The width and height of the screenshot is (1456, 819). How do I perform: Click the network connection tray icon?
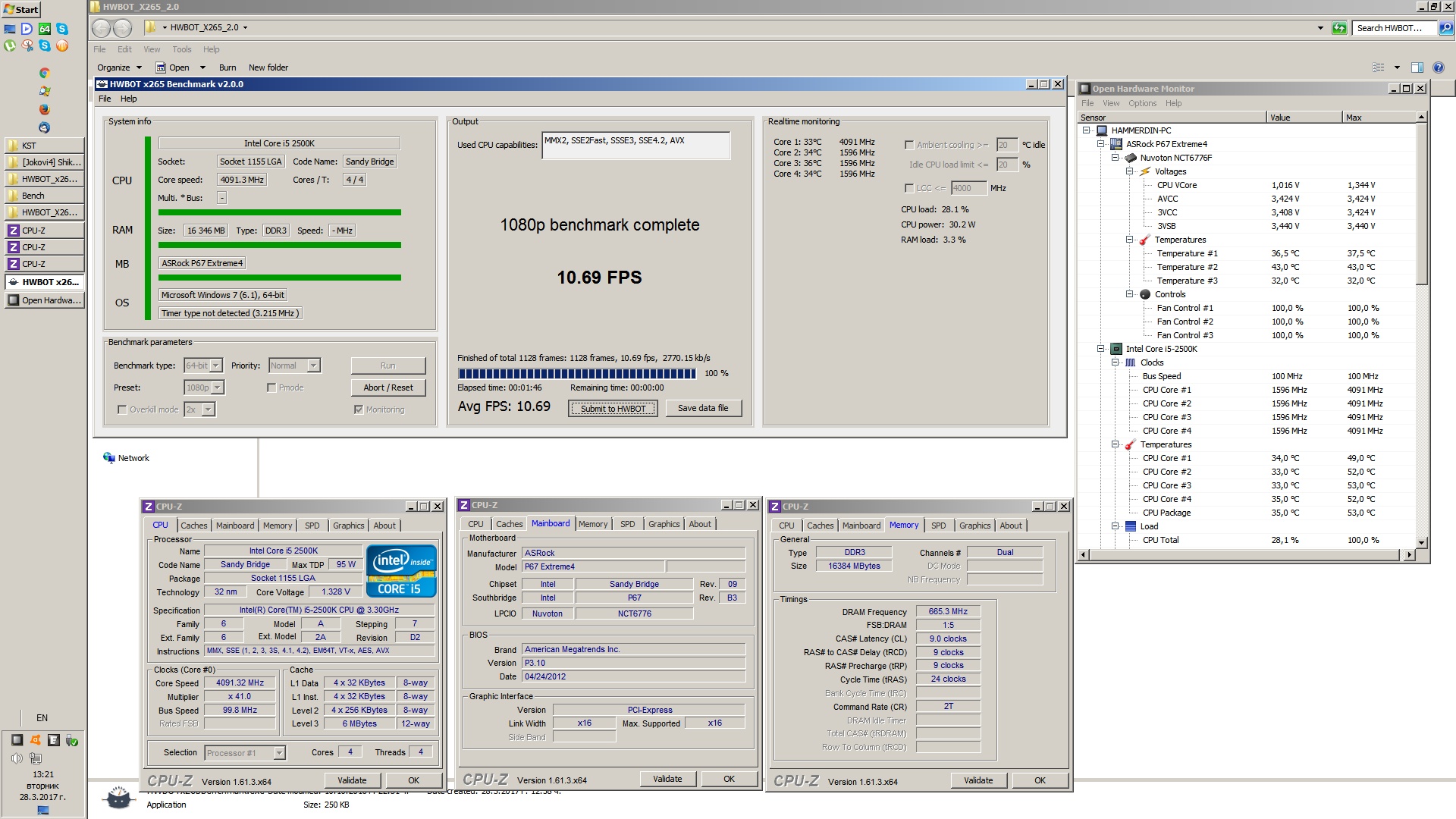click(36, 758)
